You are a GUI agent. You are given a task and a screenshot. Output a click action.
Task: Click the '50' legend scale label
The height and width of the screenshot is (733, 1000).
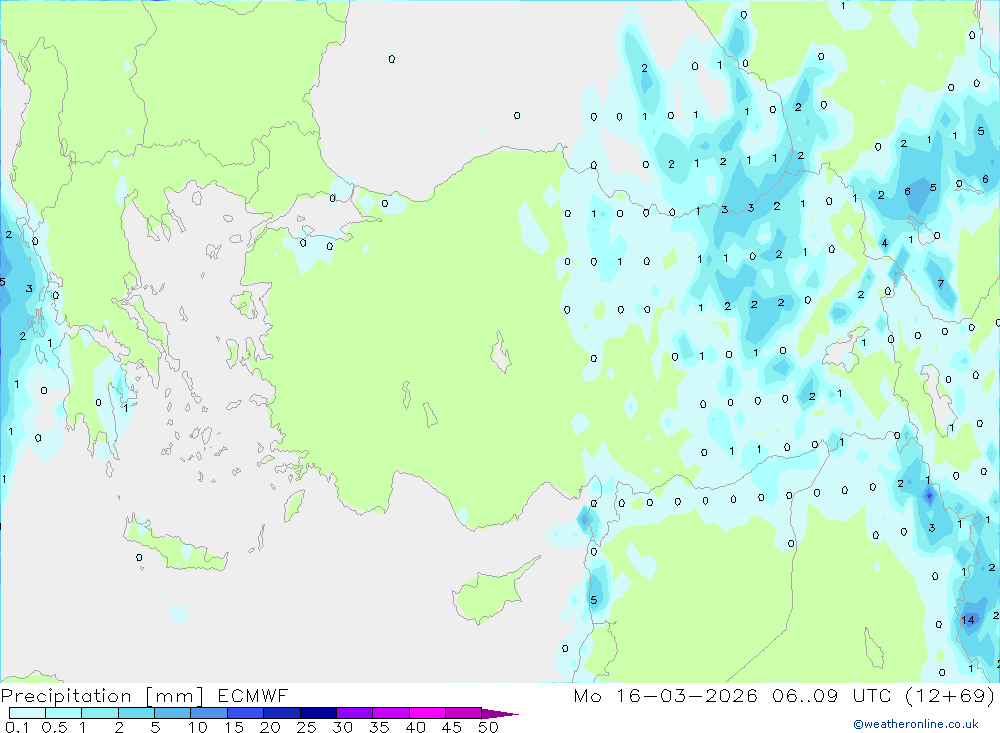(x=488, y=727)
